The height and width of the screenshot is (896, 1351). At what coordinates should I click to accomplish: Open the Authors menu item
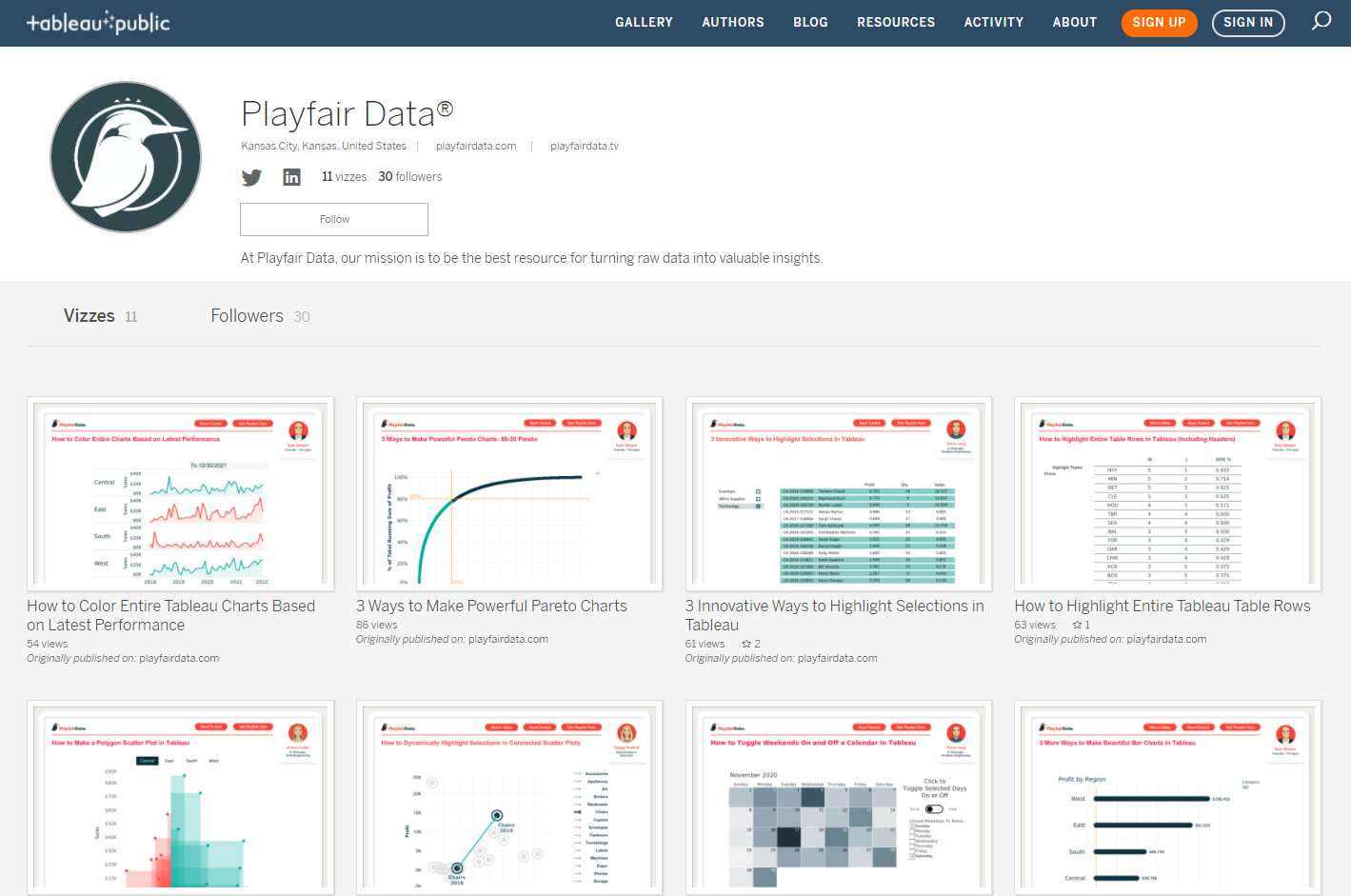[x=733, y=22]
